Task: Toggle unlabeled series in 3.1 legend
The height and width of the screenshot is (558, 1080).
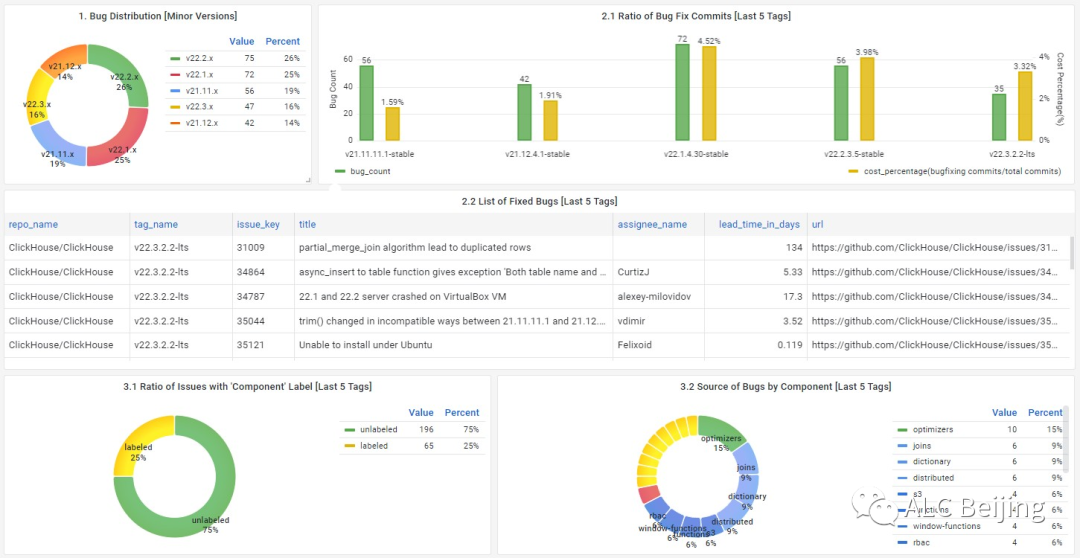Action: point(379,429)
